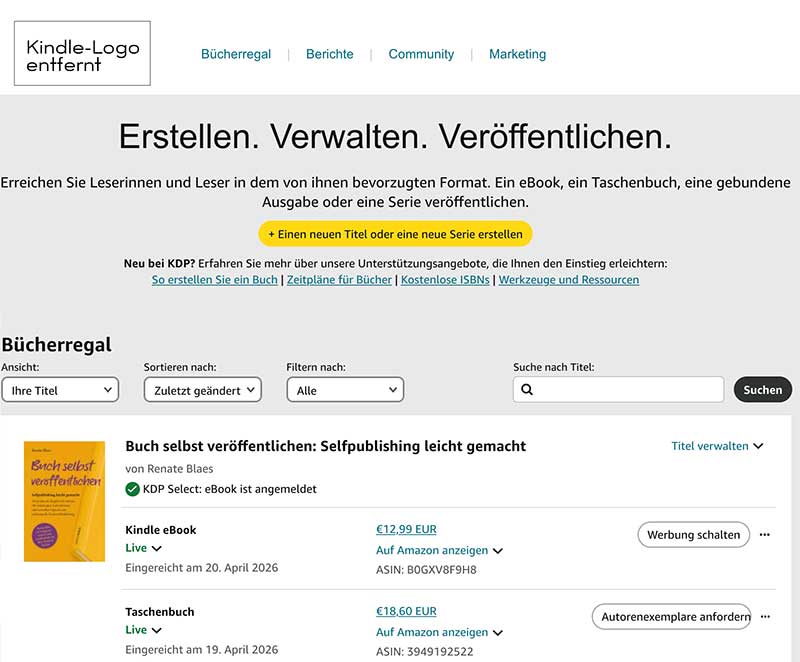The height and width of the screenshot is (662, 800).
Task: Open the Ansicht 'Ihre Titel' dropdown
Action: pyautogui.click(x=60, y=390)
